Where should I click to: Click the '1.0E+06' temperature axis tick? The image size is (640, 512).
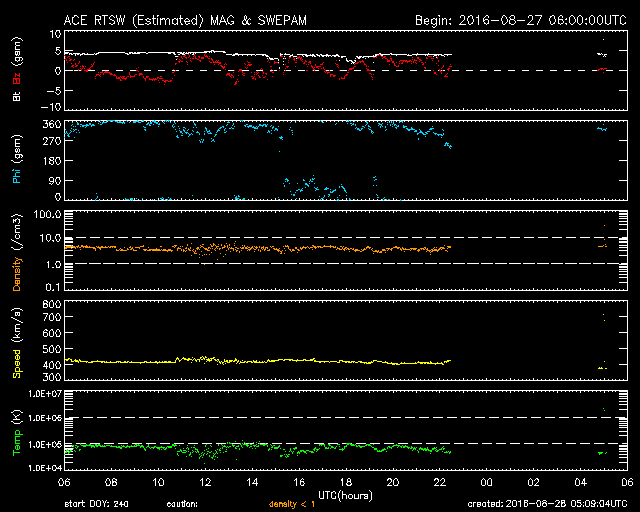coord(45,418)
